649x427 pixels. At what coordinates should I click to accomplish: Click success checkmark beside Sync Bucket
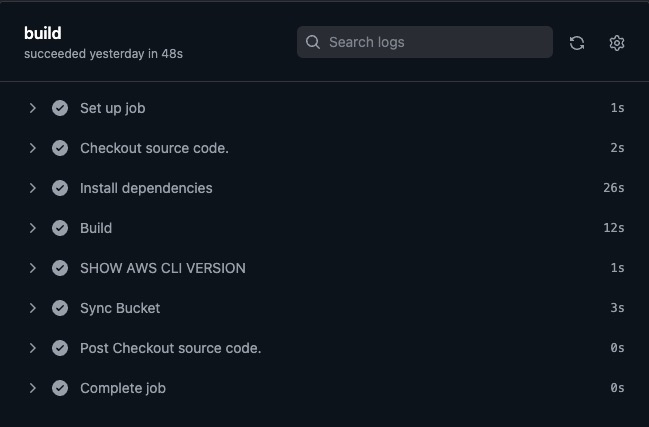(x=60, y=308)
